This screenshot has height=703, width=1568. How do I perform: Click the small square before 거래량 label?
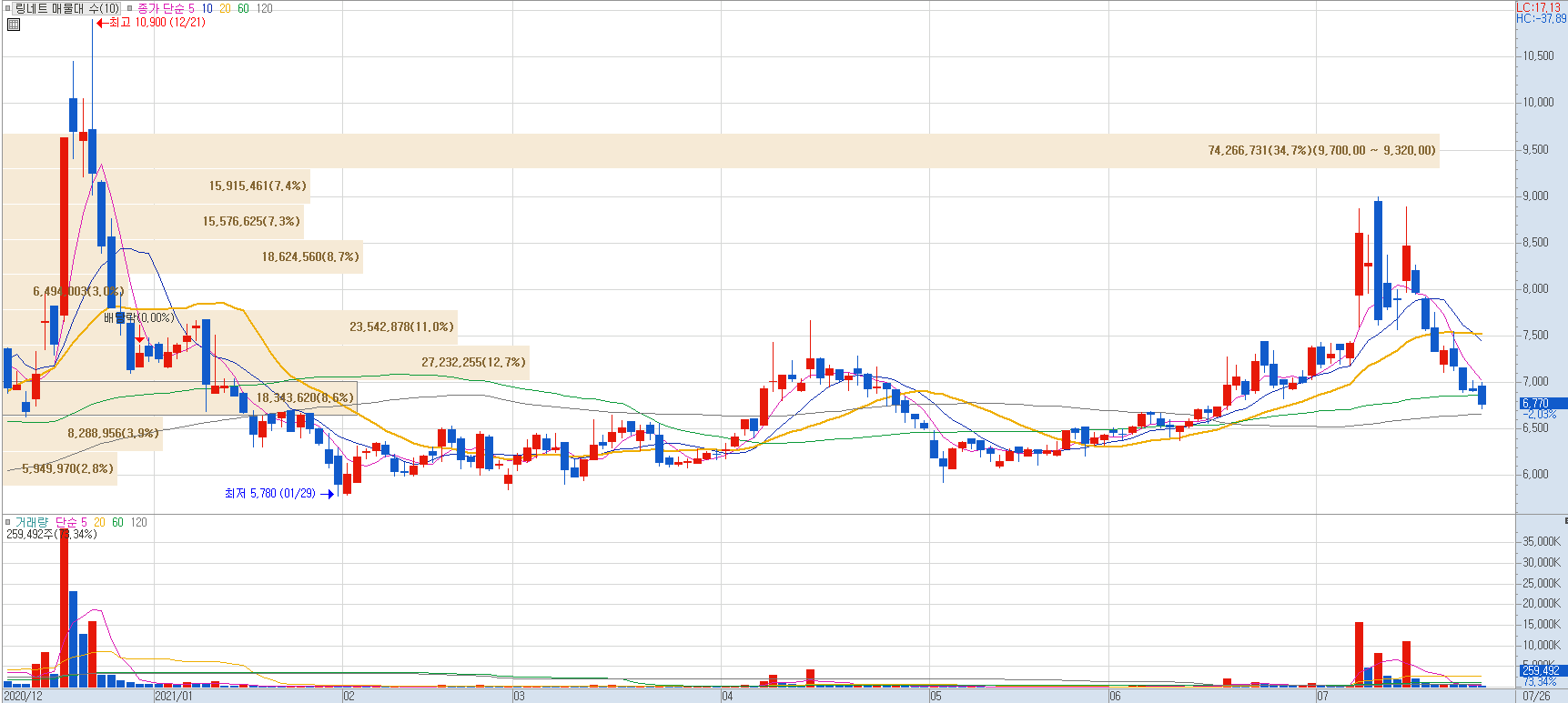[8, 522]
